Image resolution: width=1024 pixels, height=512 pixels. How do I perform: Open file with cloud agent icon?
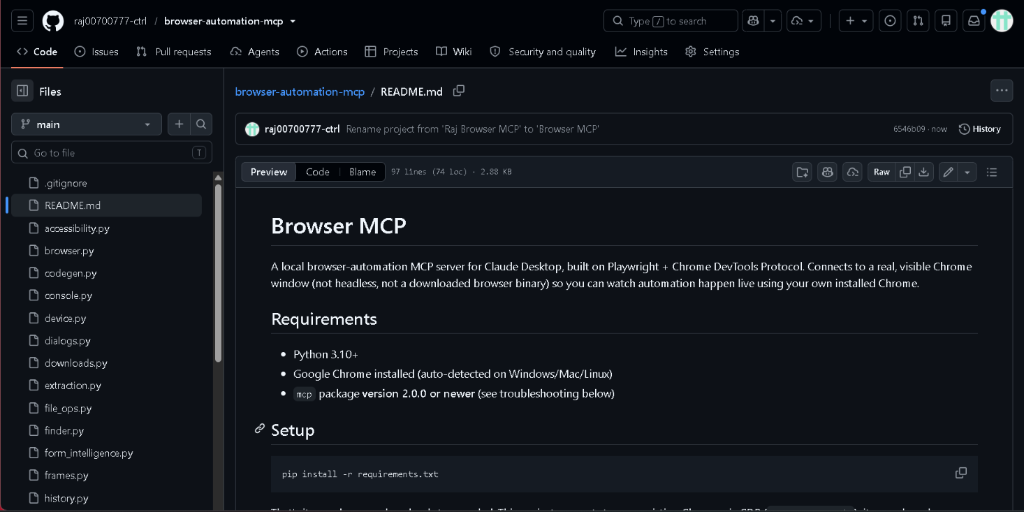pyautogui.click(x=852, y=172)
